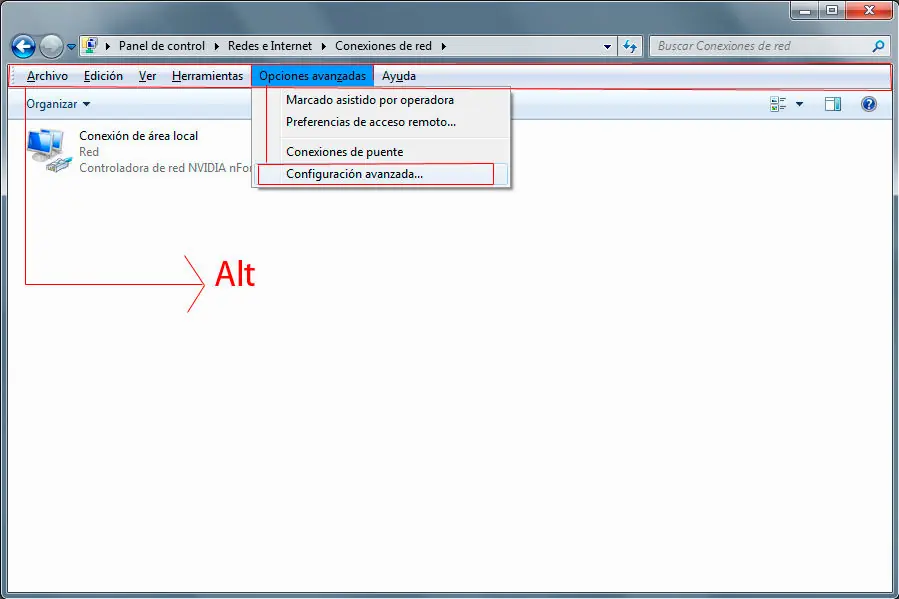This screenshot has height=599, width=899.
Task: Click the change view icon
Action: (778, 104)
